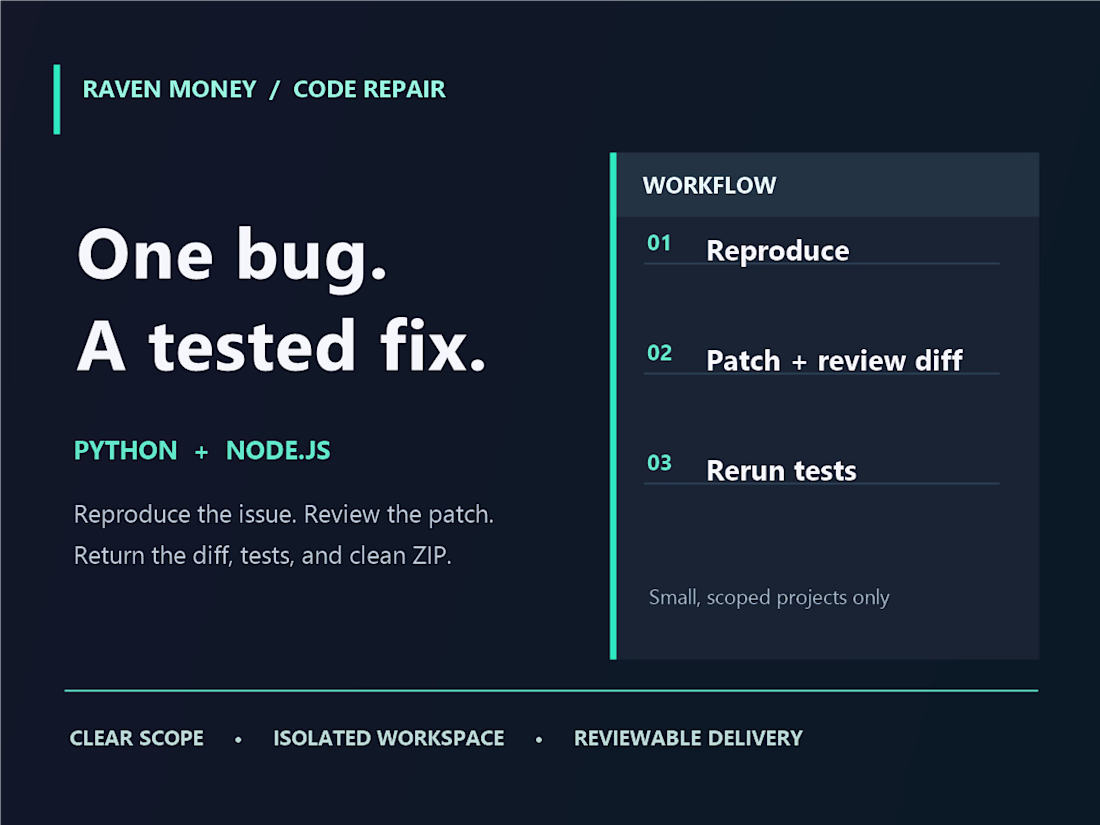
Task: Click the WORKFLOW panel heading
Action: pyautogui.click(x=709, y=185)
